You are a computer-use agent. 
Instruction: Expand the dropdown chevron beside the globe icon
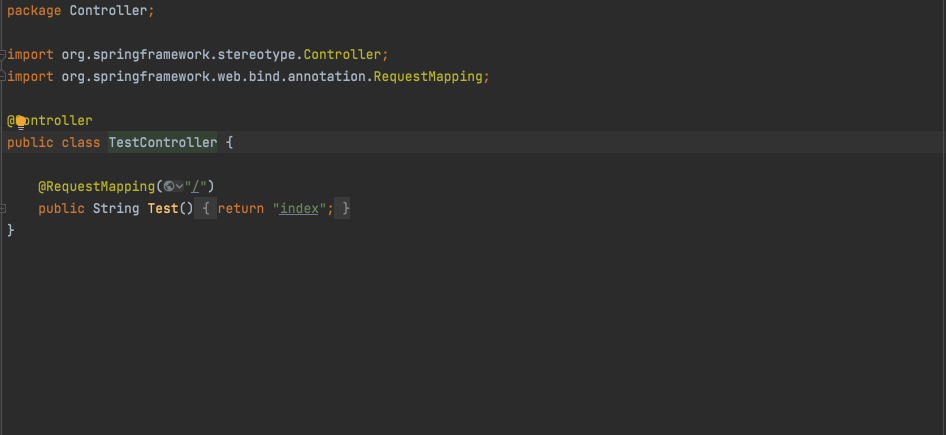pos(179,186)
